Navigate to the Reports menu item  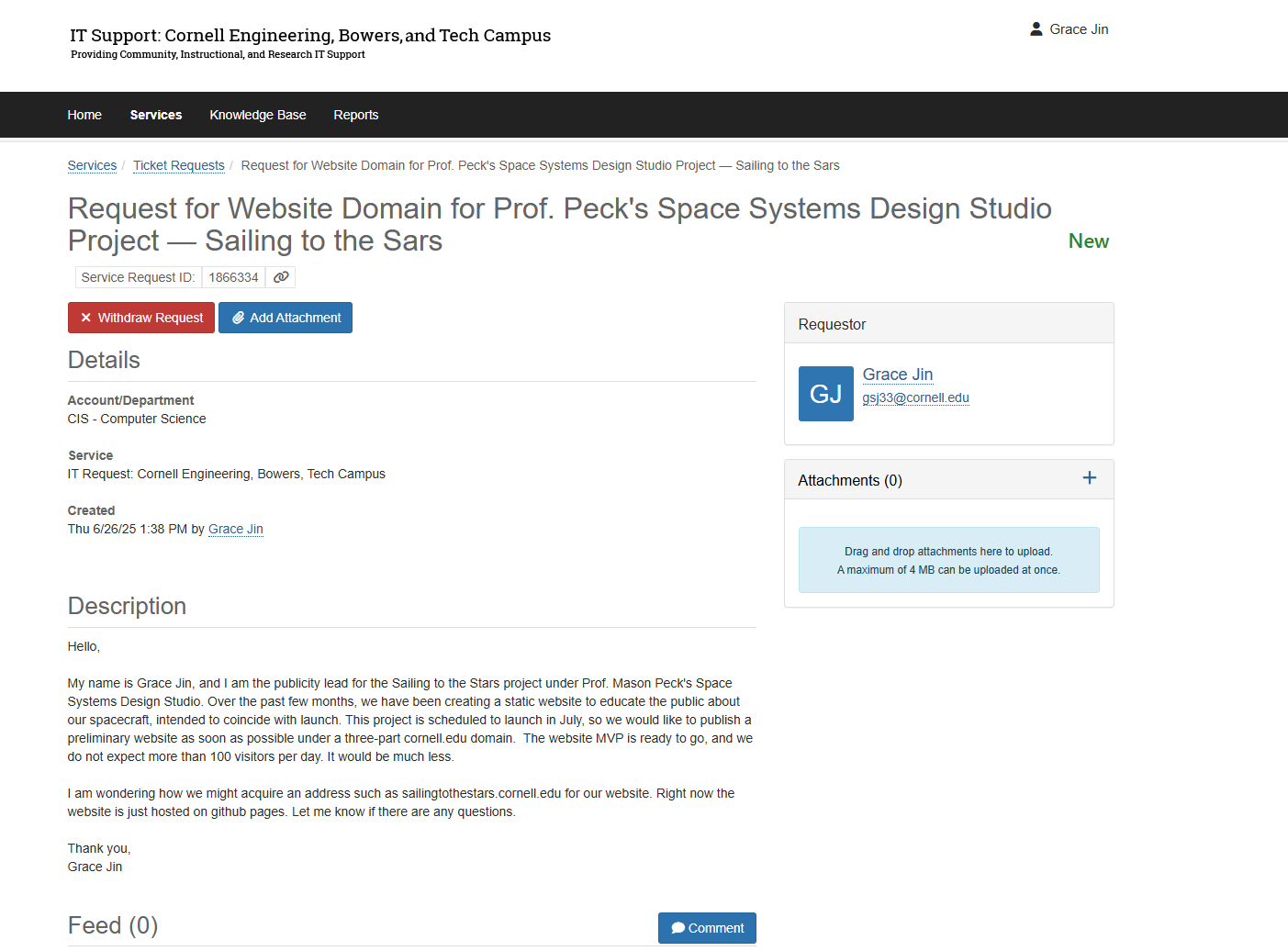point(356,115)
